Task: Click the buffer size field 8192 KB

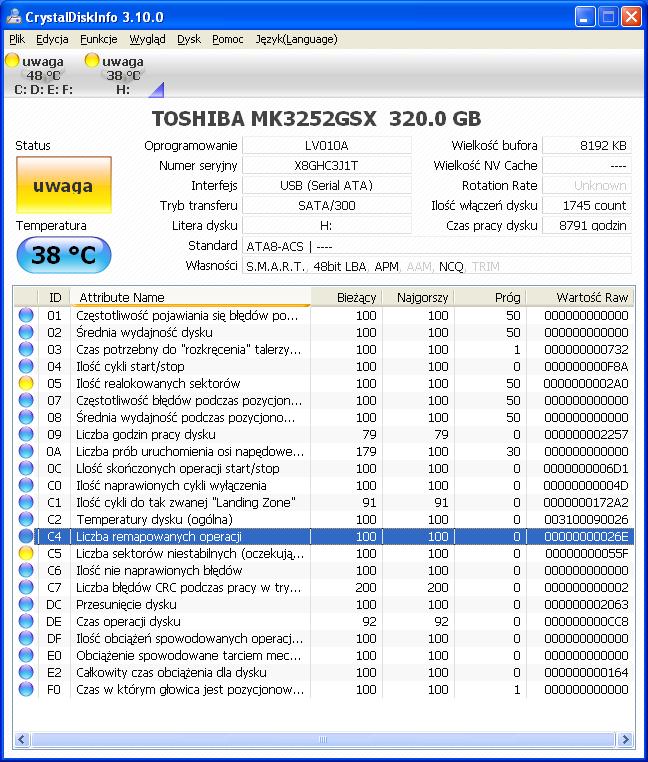Action: coord(587,145)
